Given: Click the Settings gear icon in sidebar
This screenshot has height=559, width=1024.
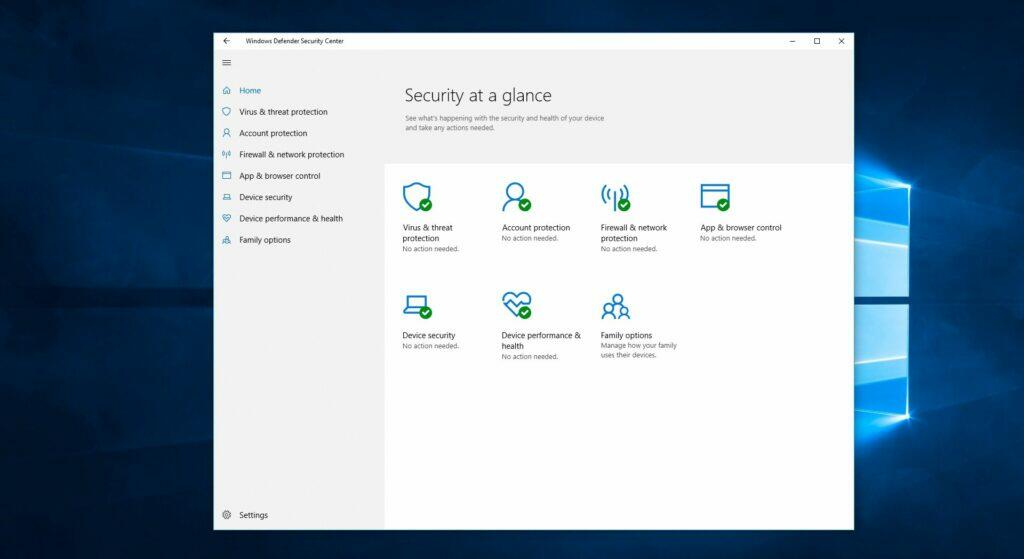Looking at the screenshot, I should (227, 515).
